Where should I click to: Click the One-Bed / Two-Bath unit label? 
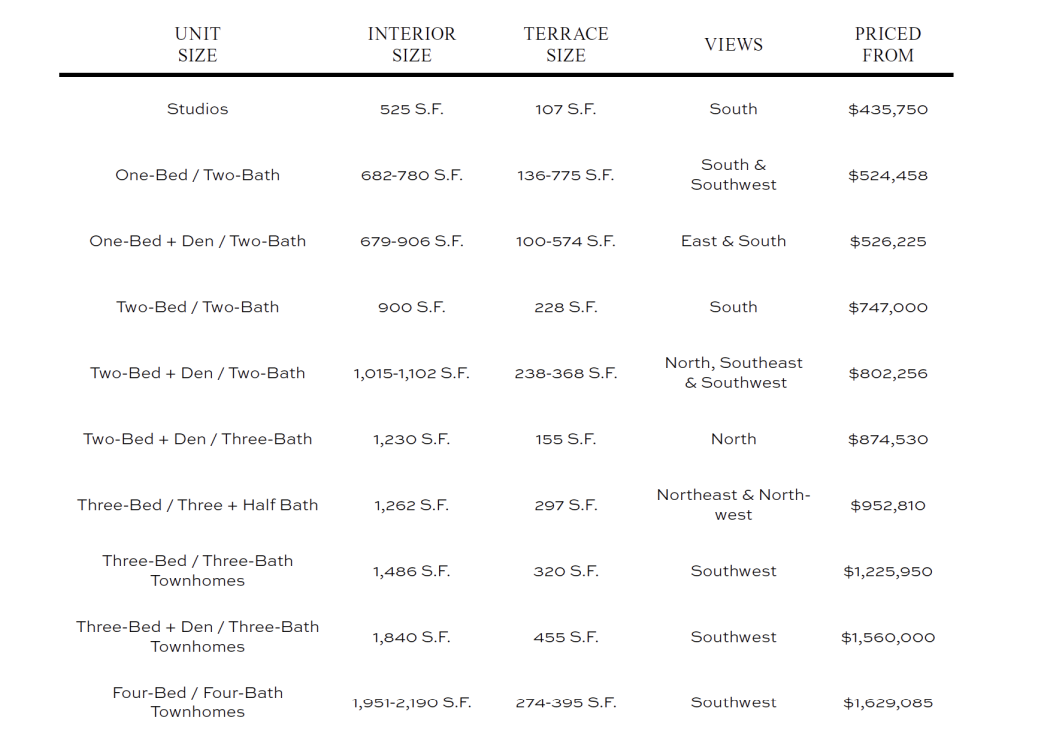point(197,175)
